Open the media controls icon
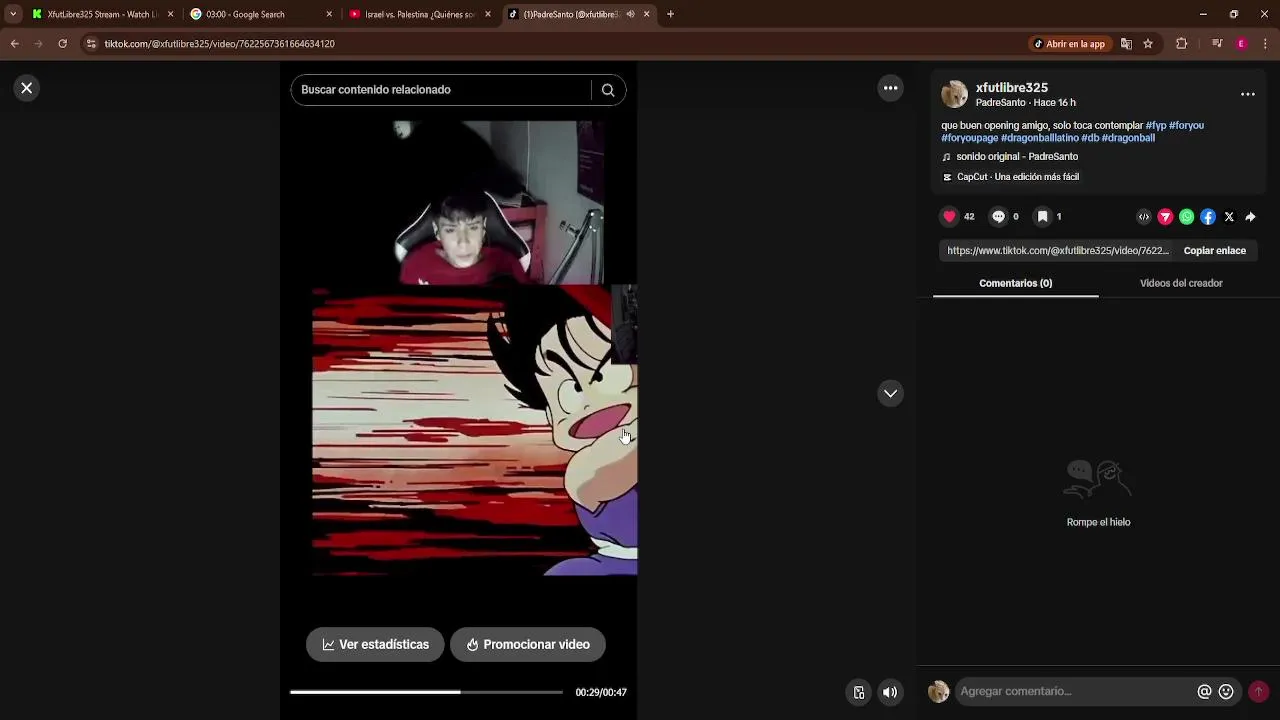This screenshot has height=720, width=1280. [x=1217, y=44]
